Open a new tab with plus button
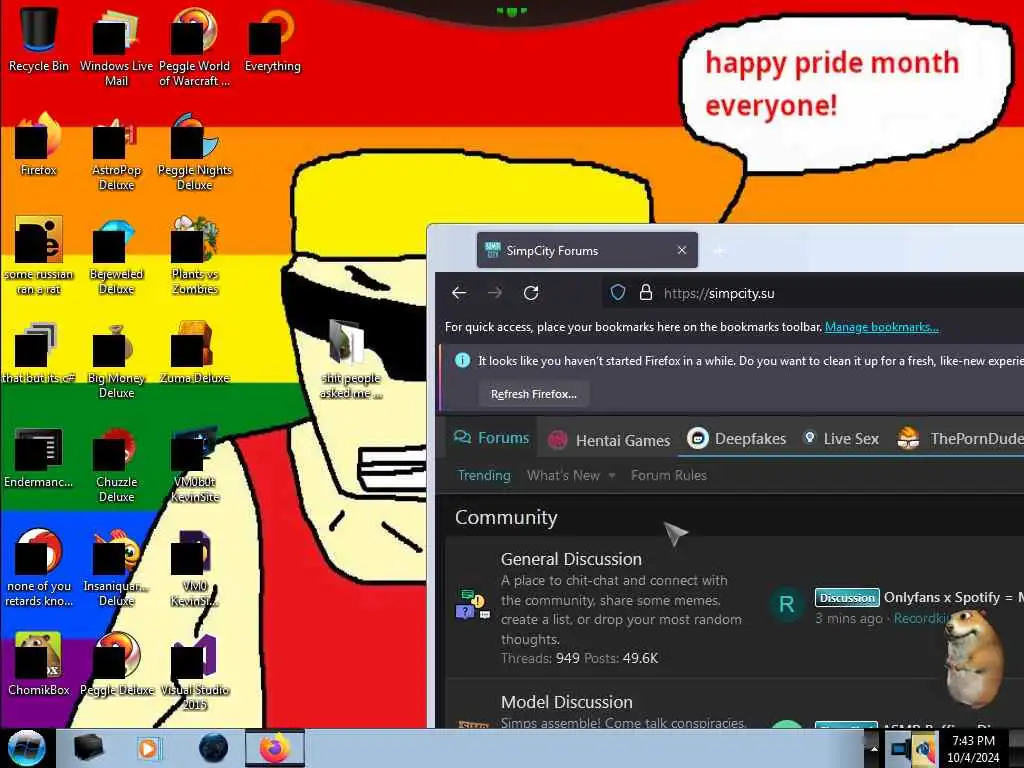Screen dimensions: 1024x768 (719, 251)
